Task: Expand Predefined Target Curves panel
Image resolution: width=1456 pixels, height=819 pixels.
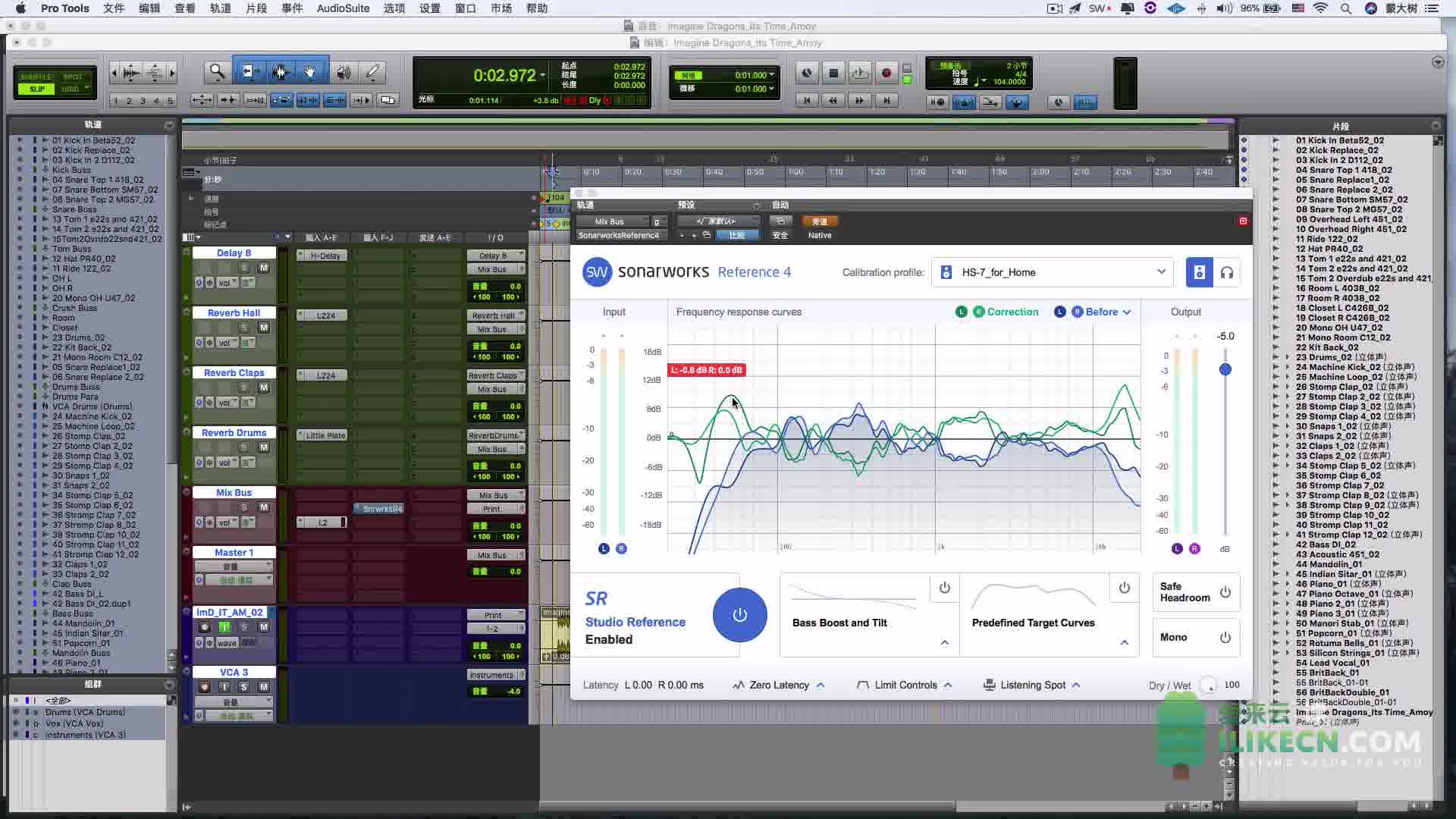Action: pos(1124,642)
